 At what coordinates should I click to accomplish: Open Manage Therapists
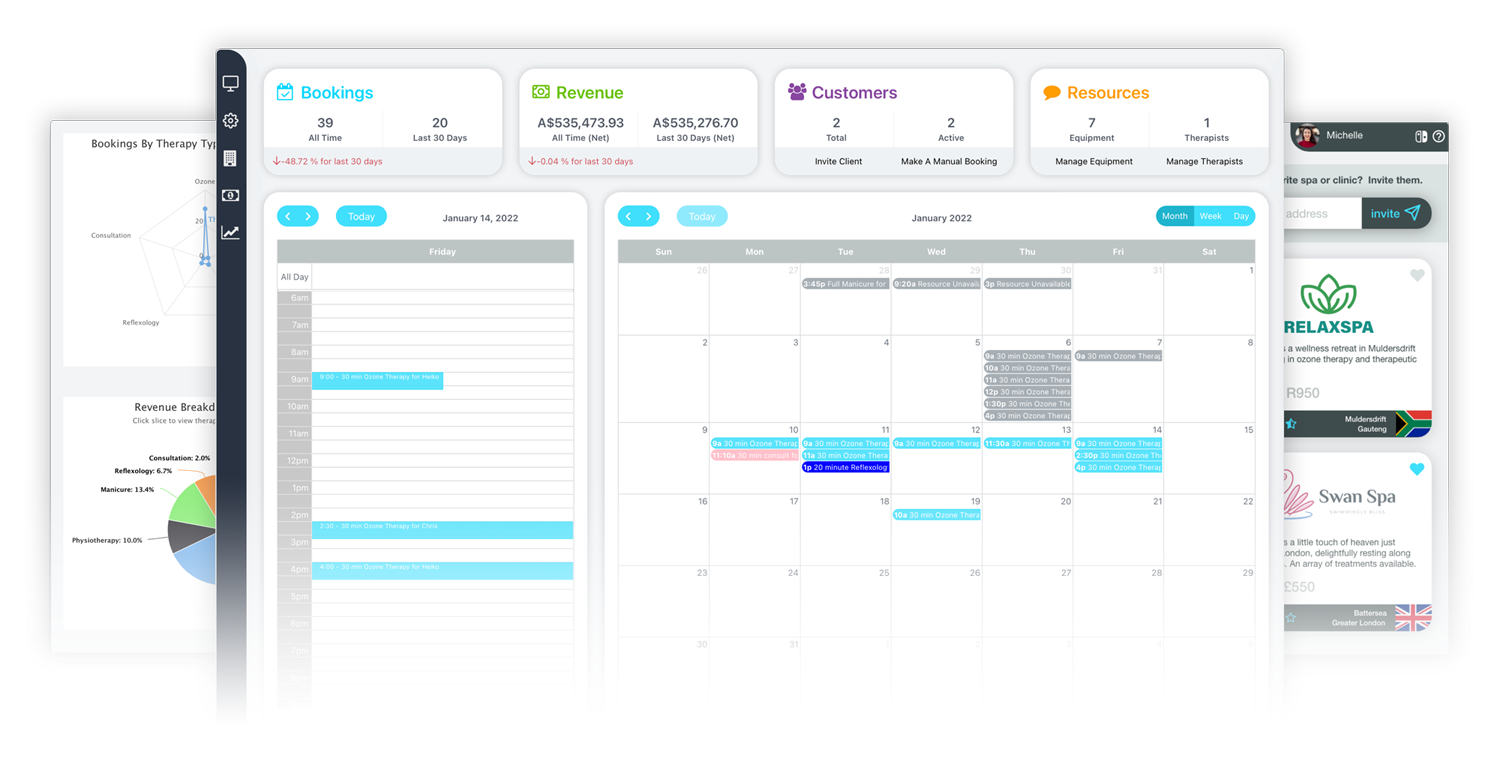click(x=1204, y=161)
